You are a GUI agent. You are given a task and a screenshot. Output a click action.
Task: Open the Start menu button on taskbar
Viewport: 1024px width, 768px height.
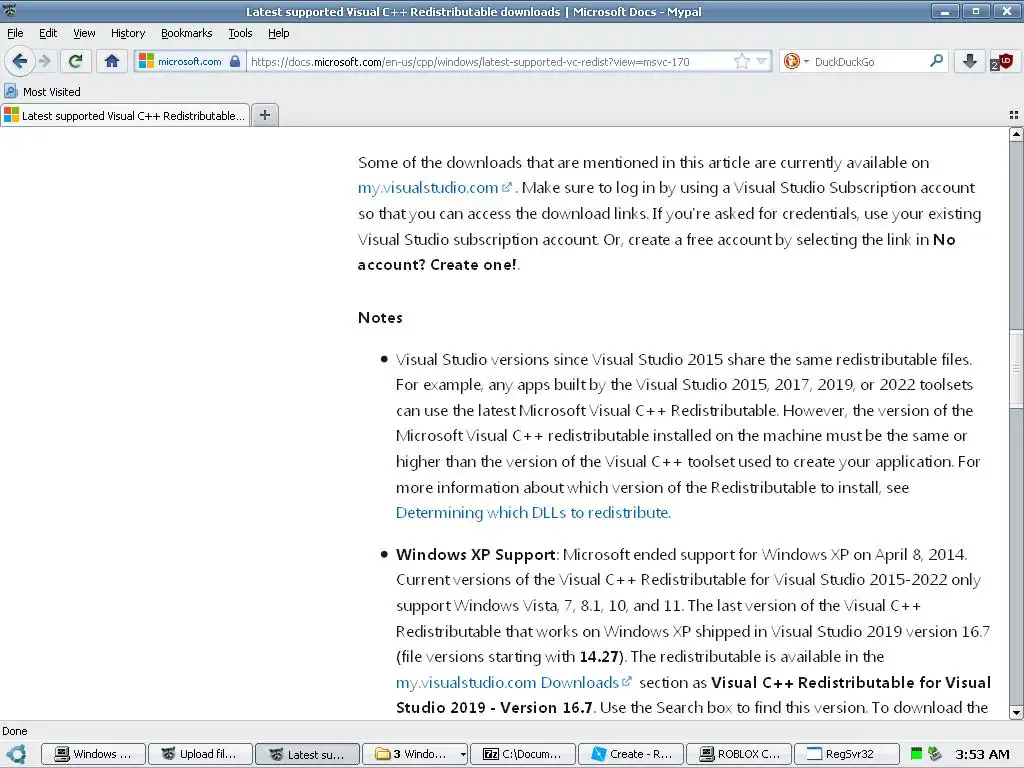(16, 754)
